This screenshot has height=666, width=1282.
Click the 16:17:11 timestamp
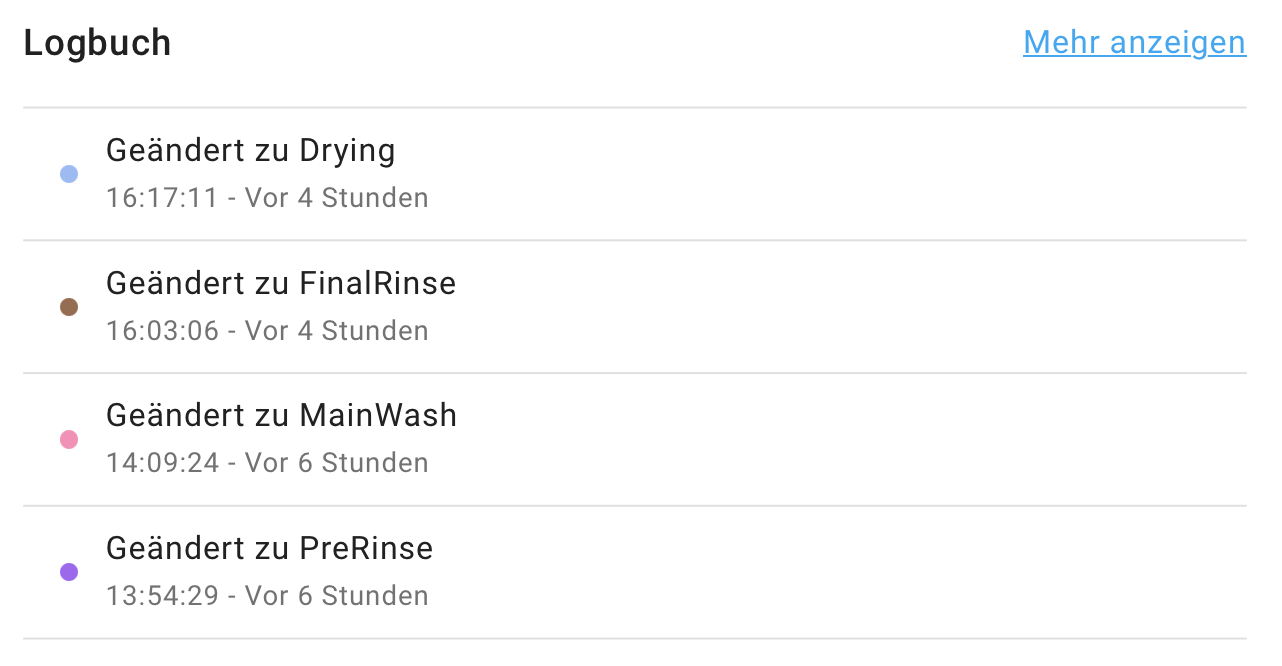point(161,198)
